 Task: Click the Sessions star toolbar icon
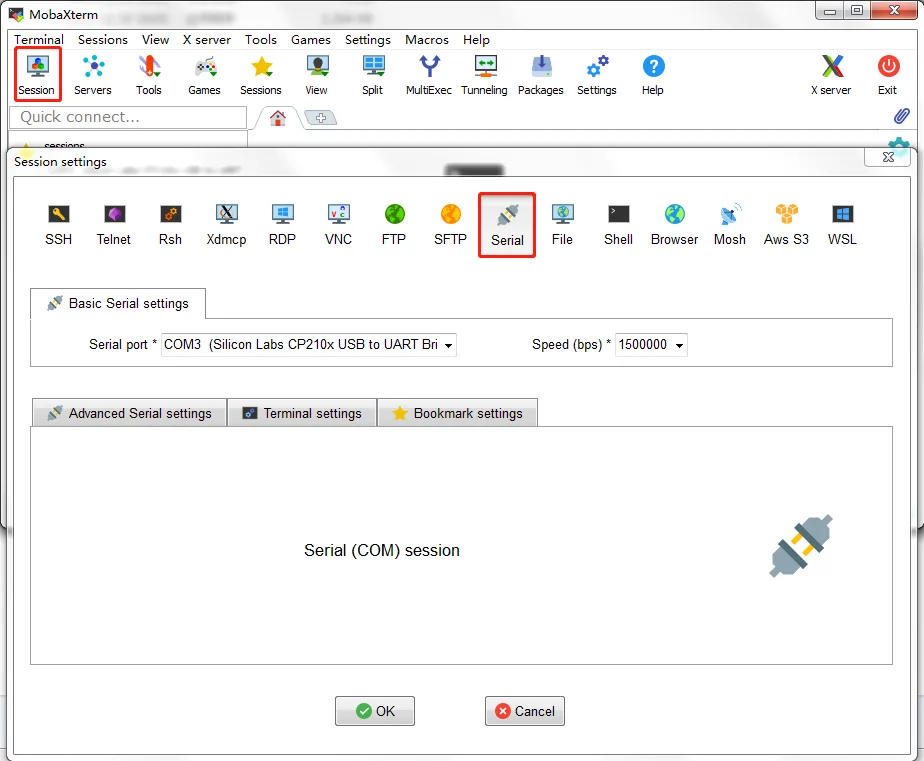coord(261,75)
